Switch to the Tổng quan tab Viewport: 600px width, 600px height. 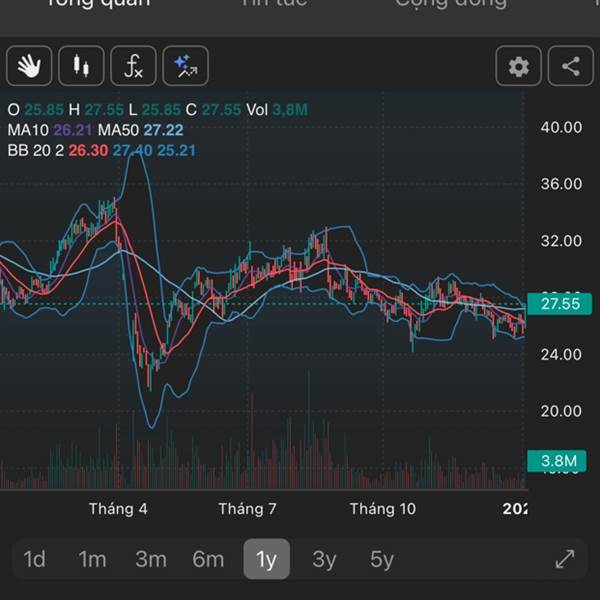pos(98,3)
